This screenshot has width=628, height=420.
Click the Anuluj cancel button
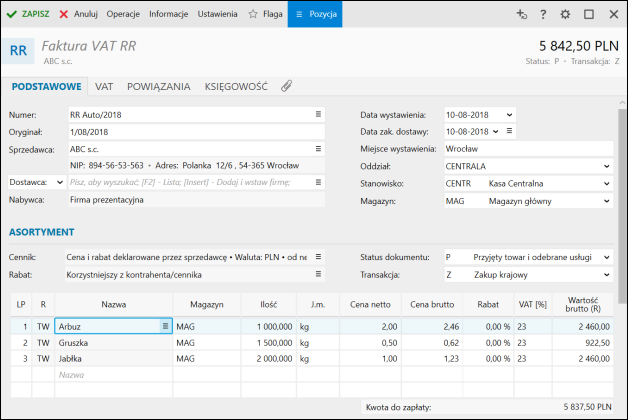click(x=78, y=15)
